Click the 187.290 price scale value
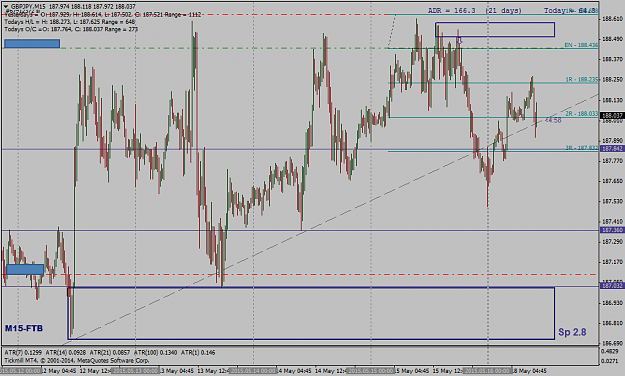 (x=612, y=242)
